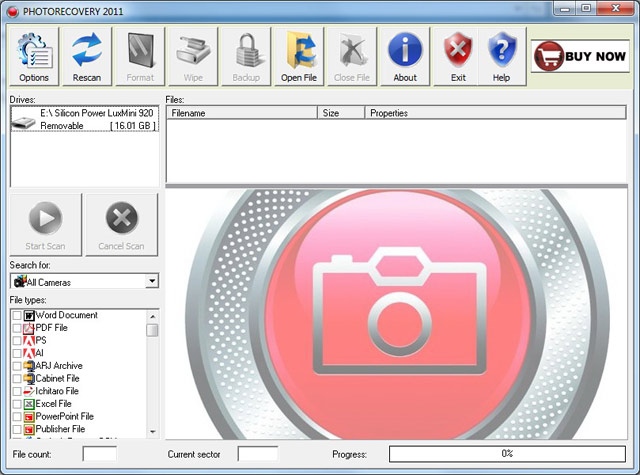640x475 pixels.
Task: Click the removable drive icon
Action: click(x=24, y=122)
